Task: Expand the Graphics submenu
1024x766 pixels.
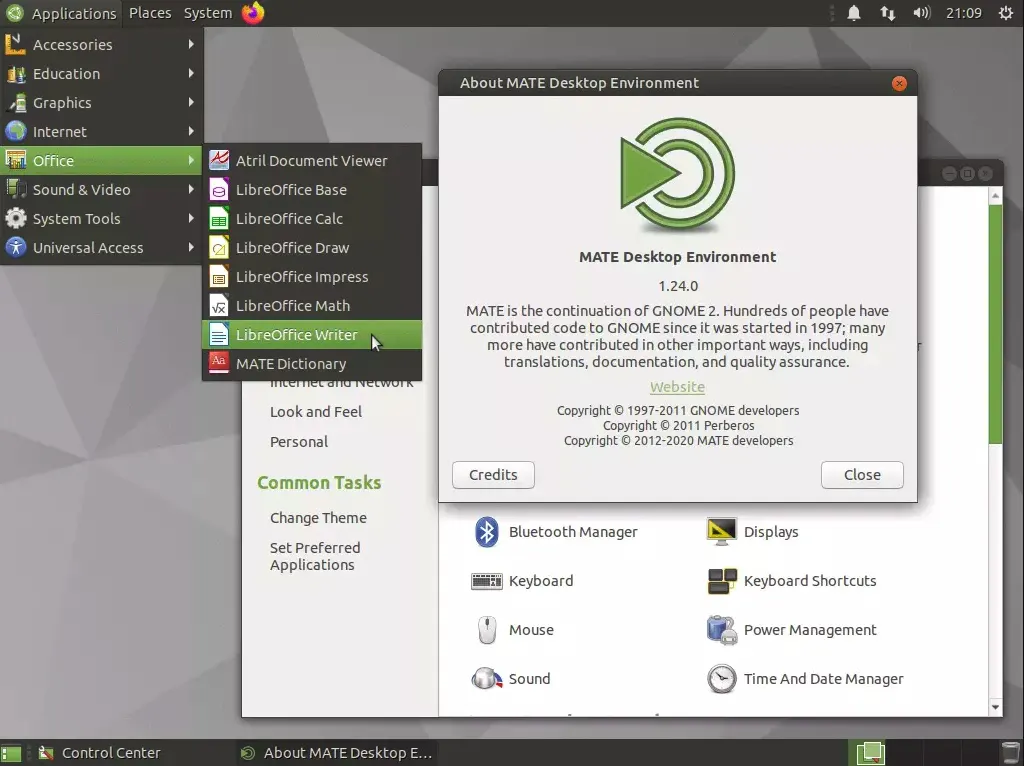Action: click(x=102, y=103)
